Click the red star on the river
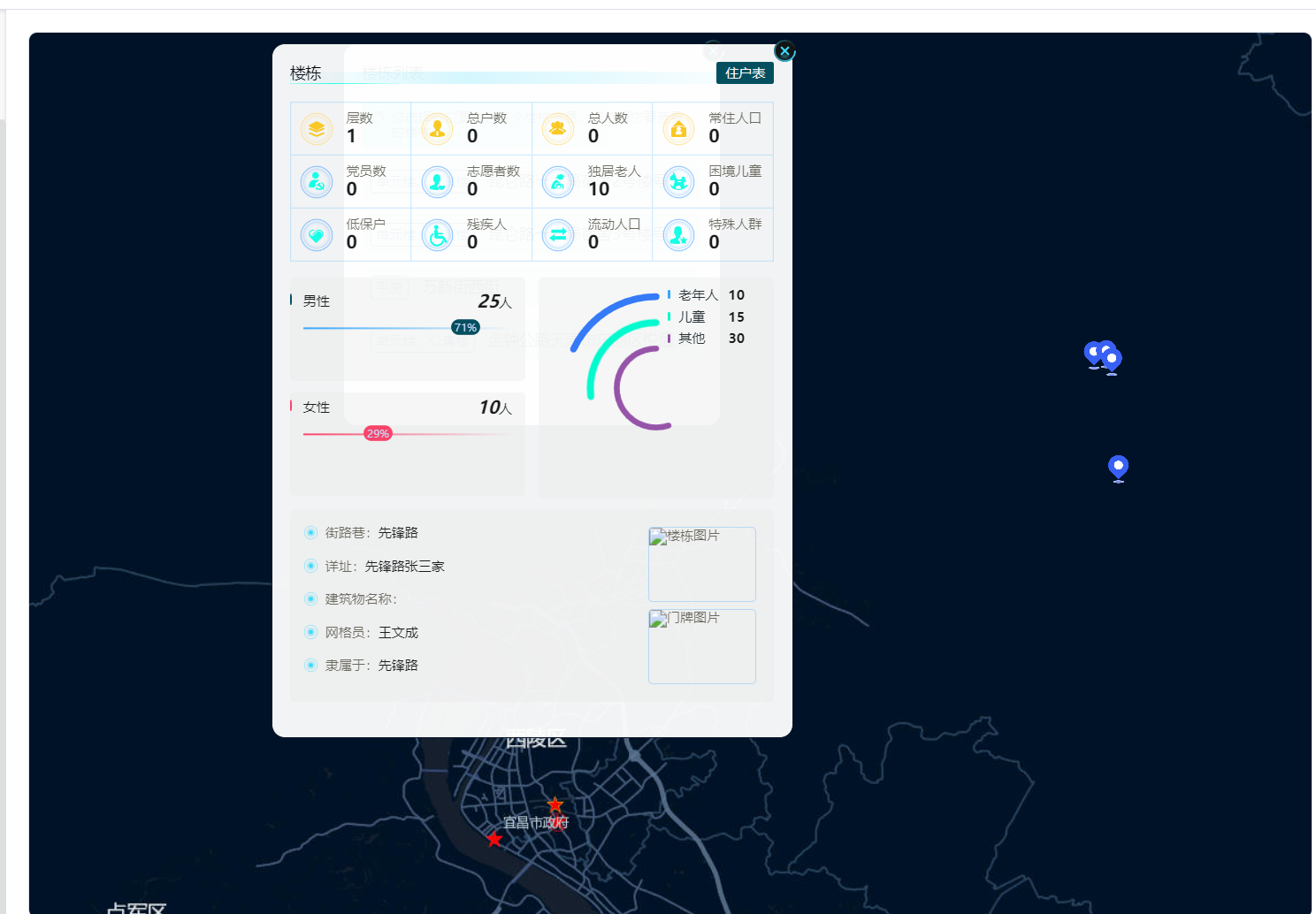Image resolution: width=1316 pixels, height=914 pixels. [494, 839]
